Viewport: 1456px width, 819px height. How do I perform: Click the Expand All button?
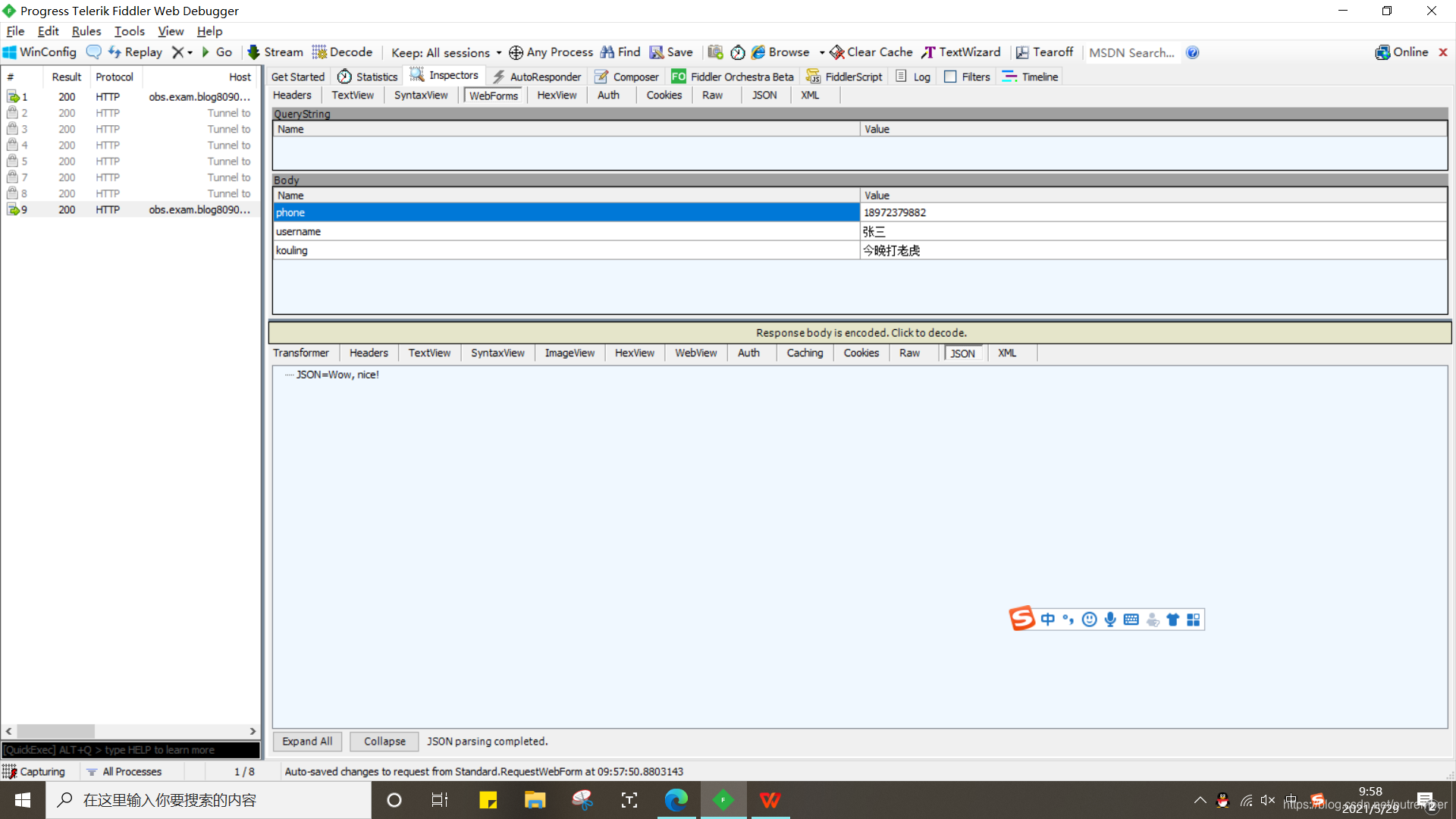point(307,741)
